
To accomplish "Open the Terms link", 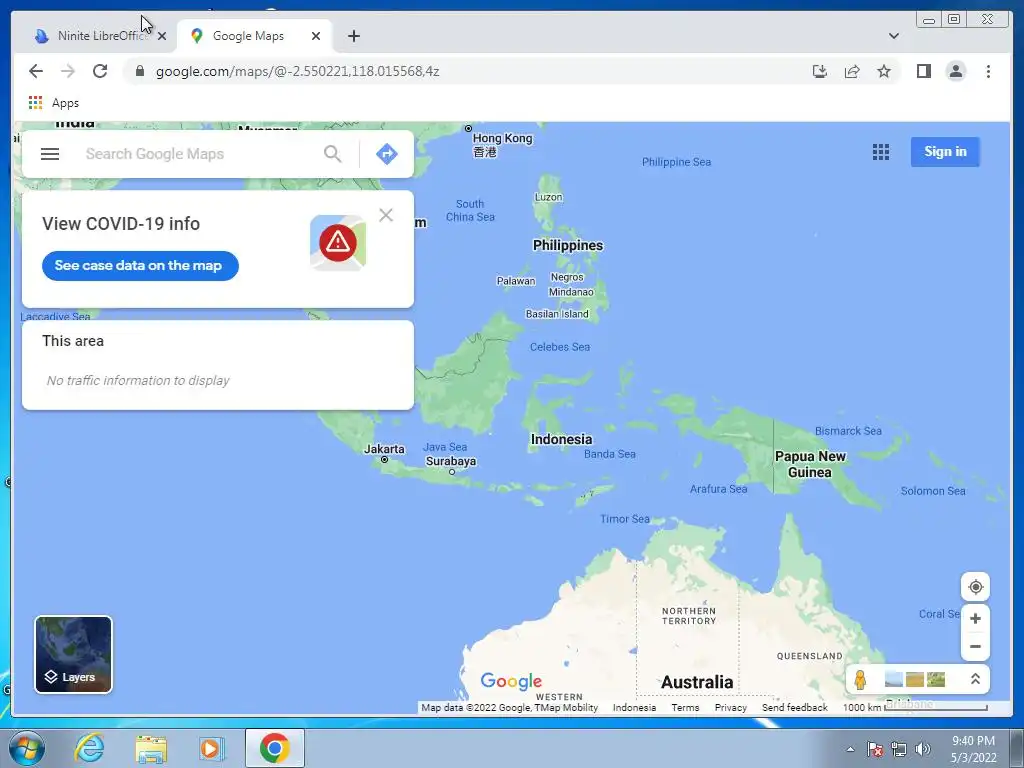I will [685, 707].
